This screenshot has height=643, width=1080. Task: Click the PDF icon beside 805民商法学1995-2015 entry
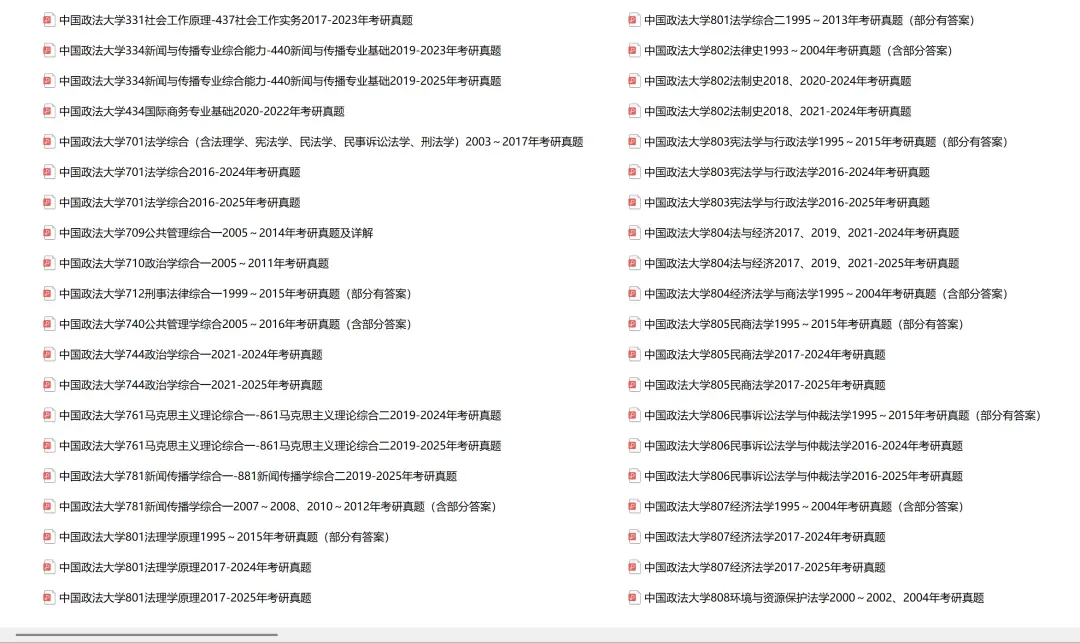tap(632, 323)
